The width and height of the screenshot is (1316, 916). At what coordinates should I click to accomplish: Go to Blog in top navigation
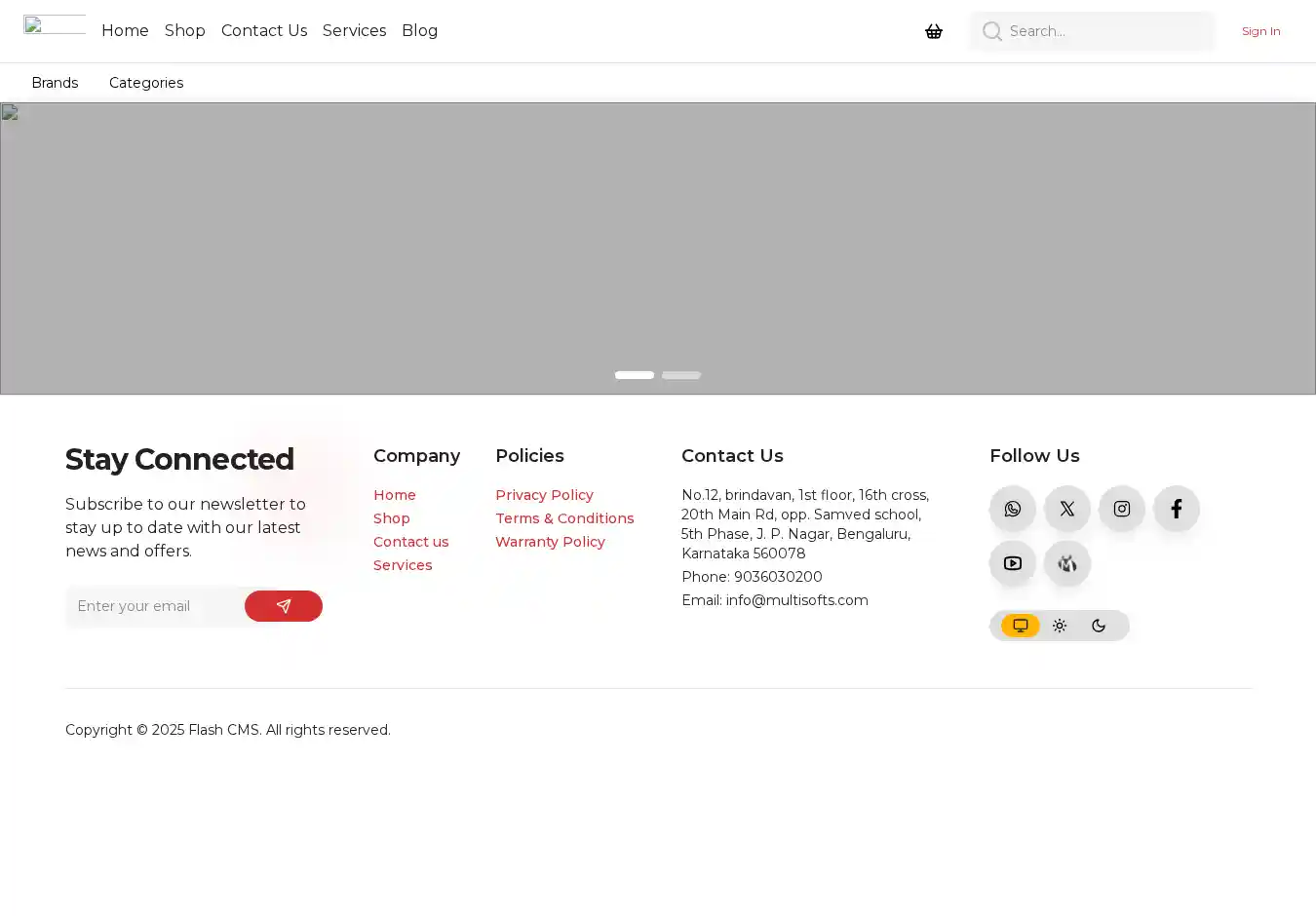(x=419, y=31)
